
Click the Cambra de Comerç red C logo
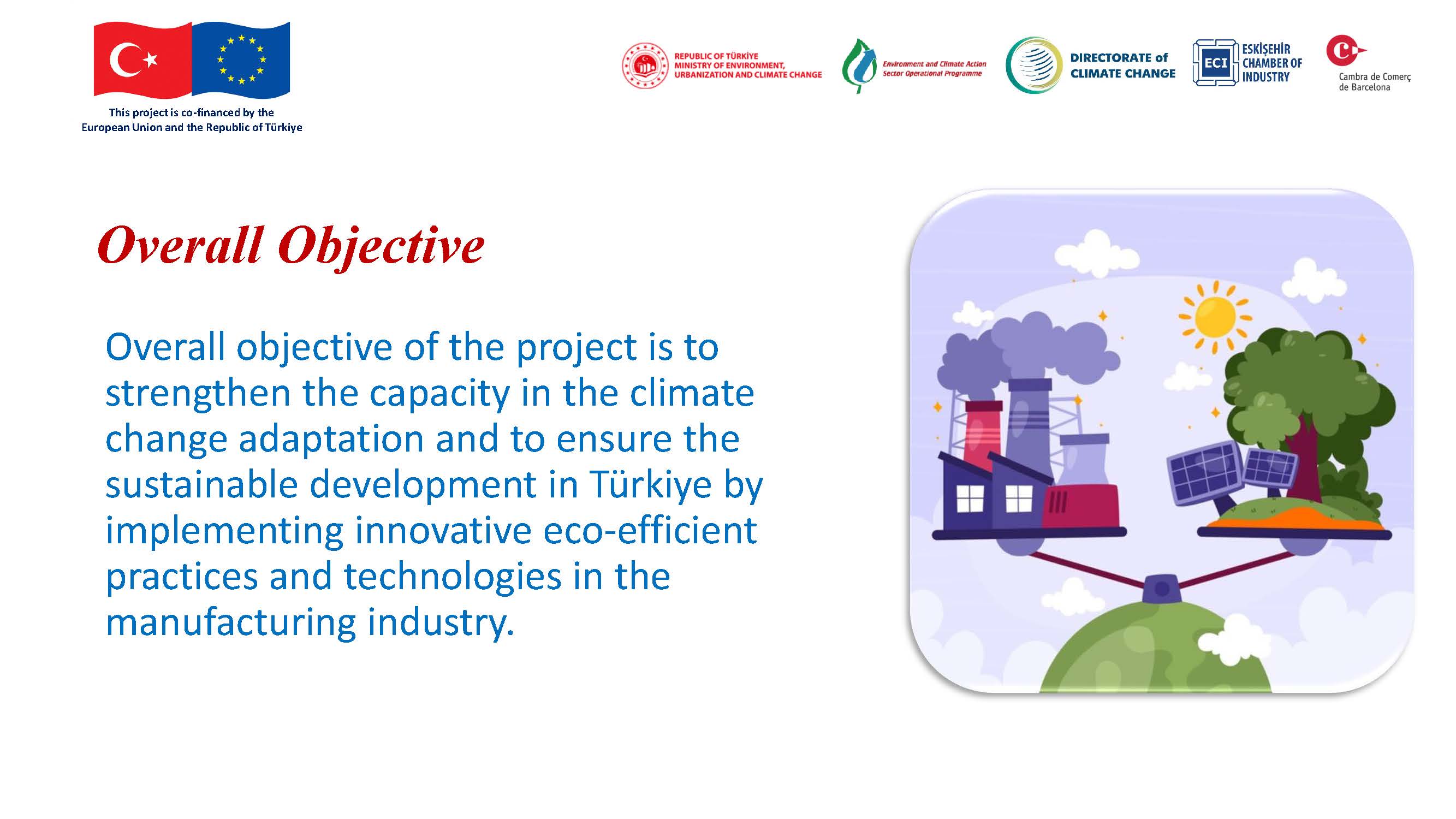(x=1346, y=50)
